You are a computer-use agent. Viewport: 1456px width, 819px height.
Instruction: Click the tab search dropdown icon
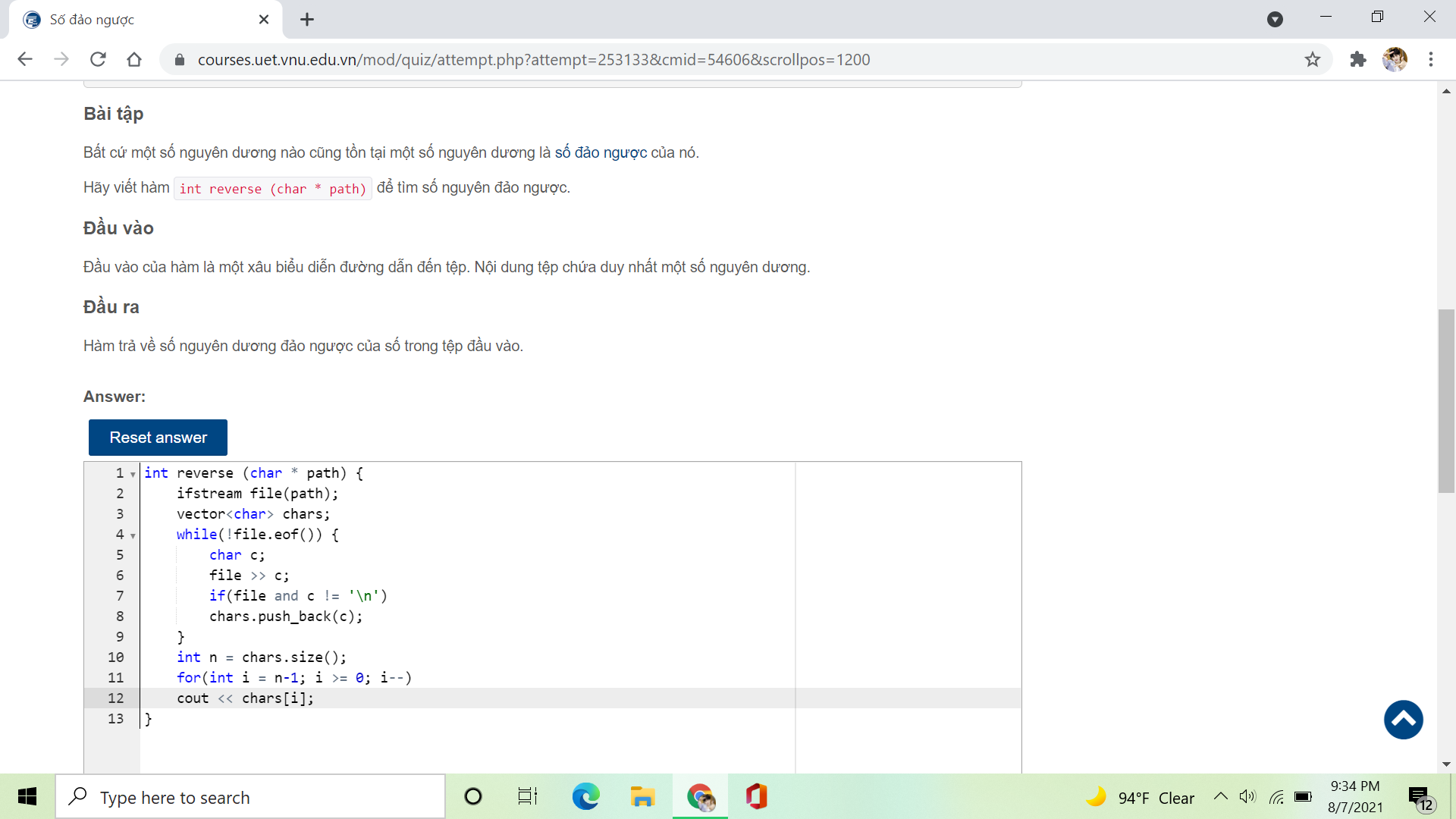tap(1276, 20)
